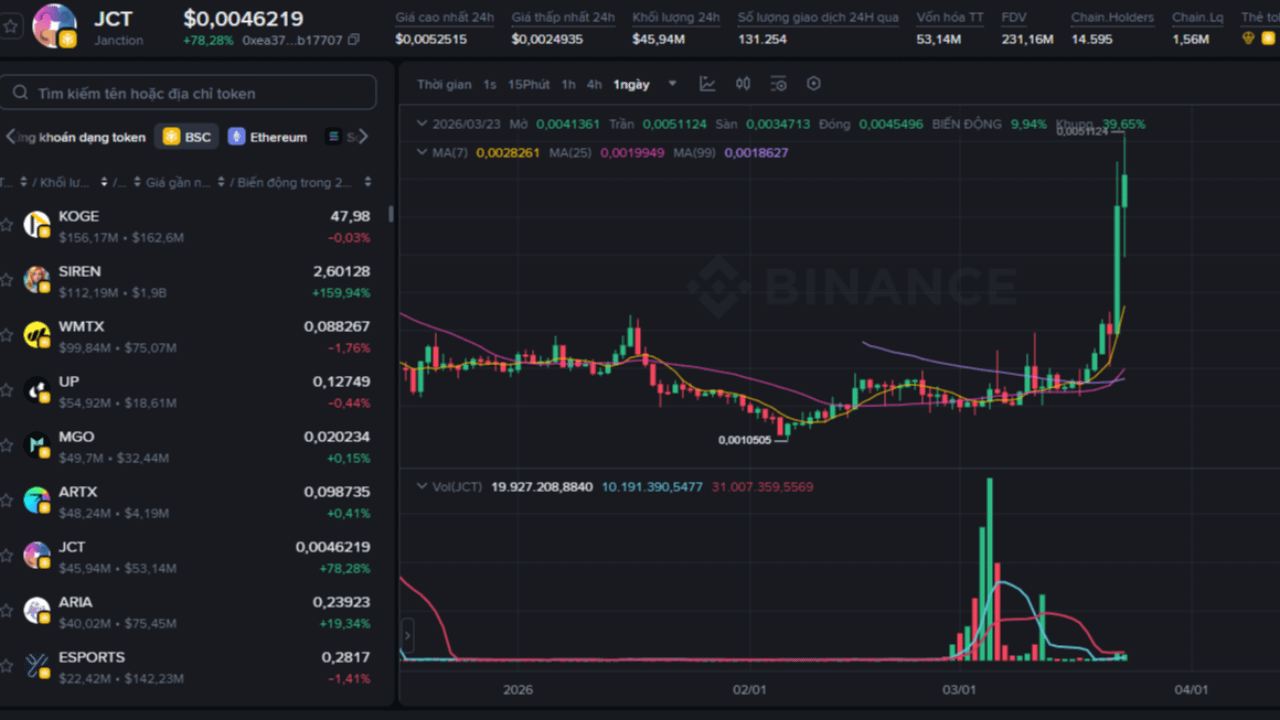This screenshot has height=720, width=1280.
Task: Click the FDV label
Action: tap(1014, 17)
